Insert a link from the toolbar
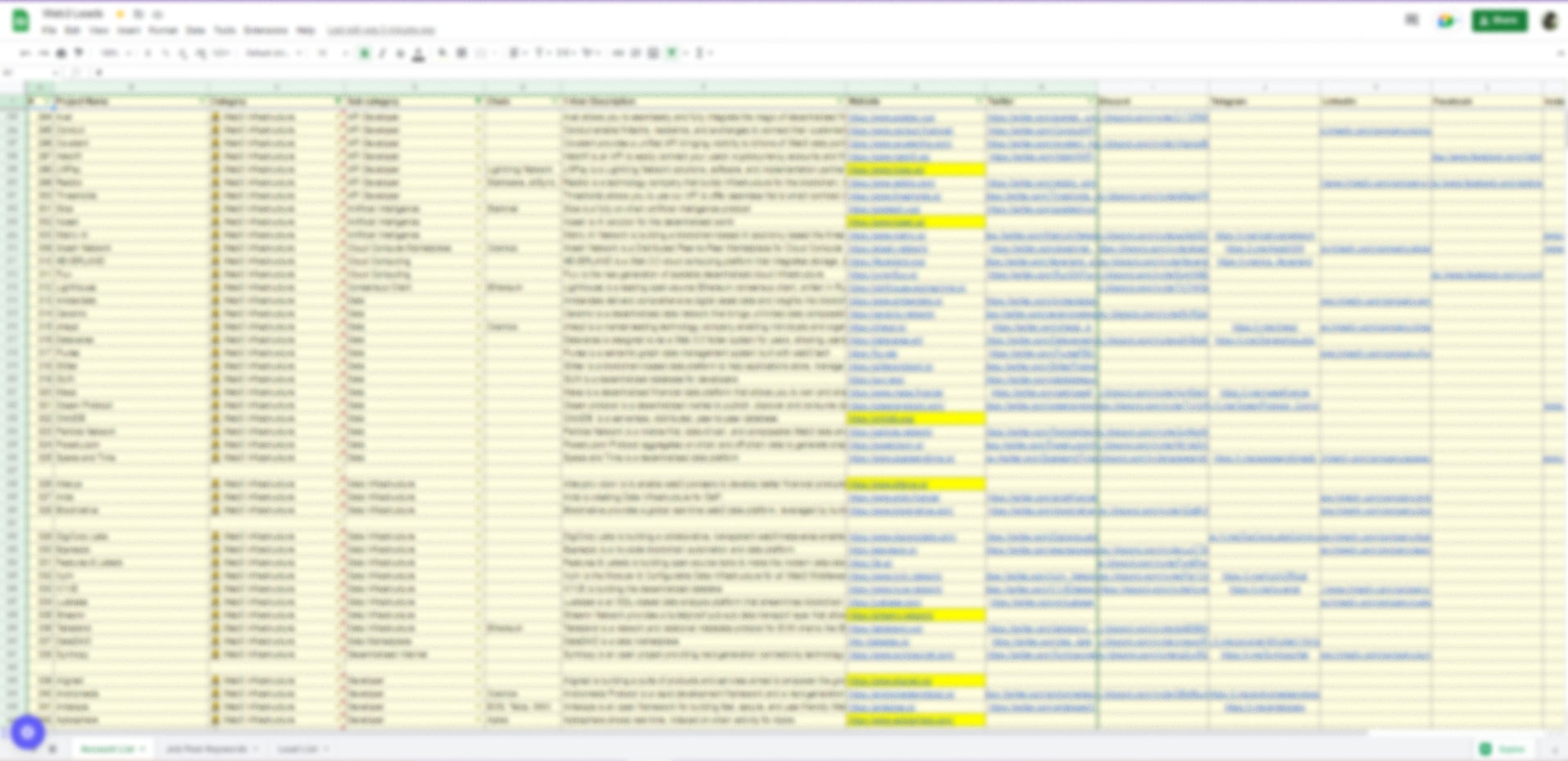 [618, 53]
